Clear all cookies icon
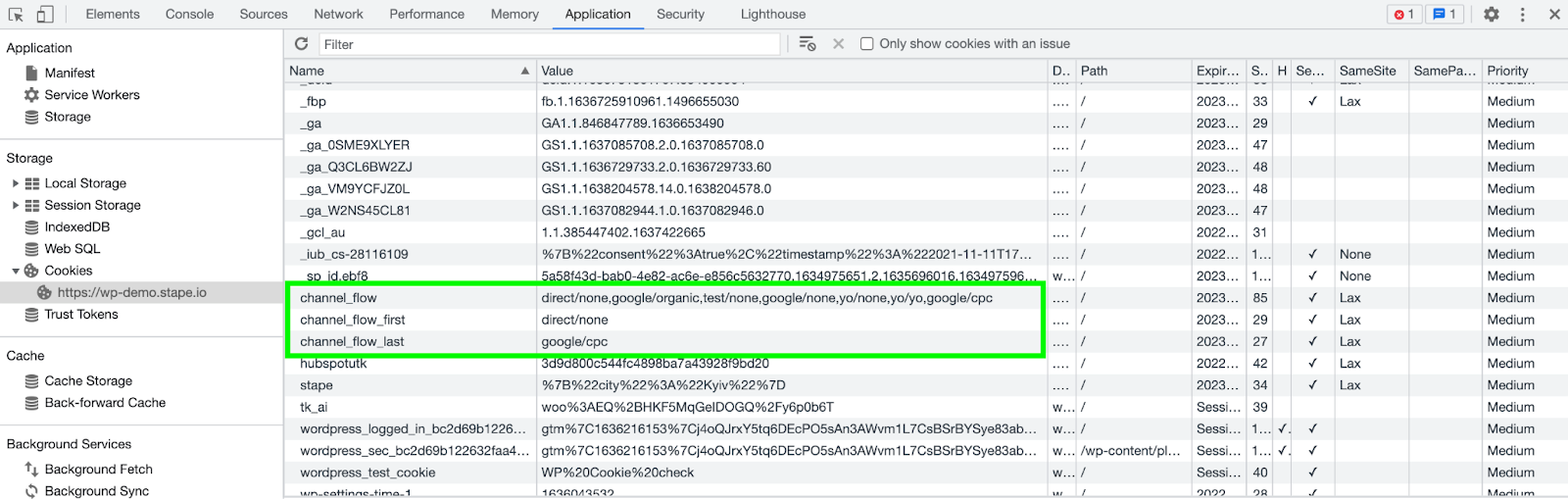Screen dimensions: 1568x499 click(x=808, y=43)
